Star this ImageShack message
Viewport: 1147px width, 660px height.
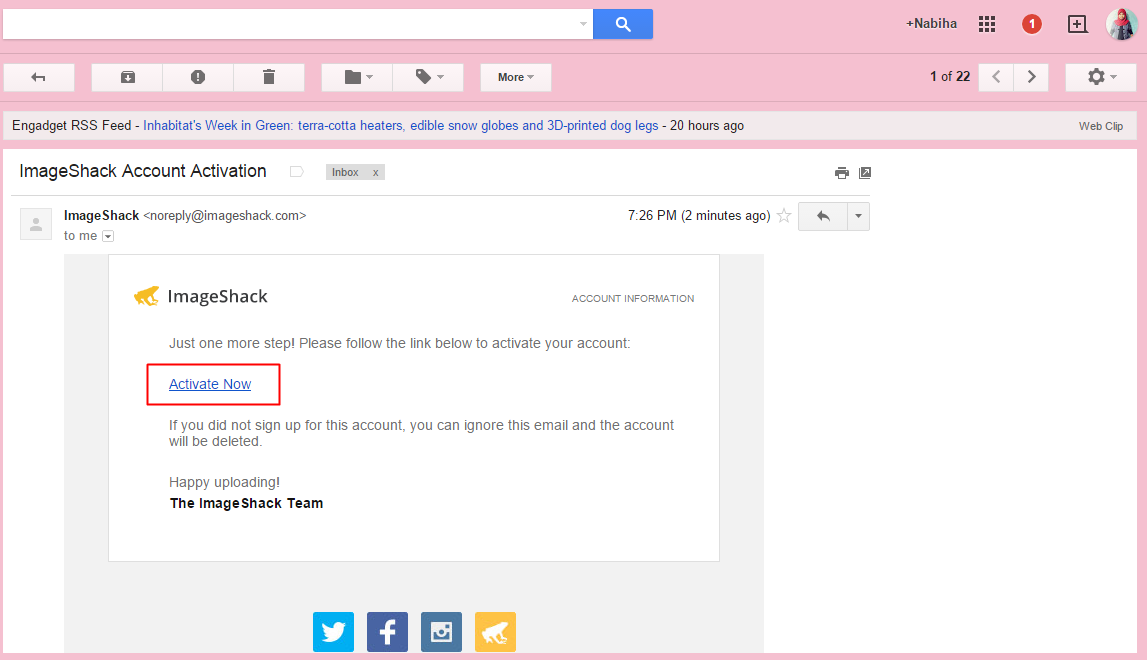pos(784,216)
